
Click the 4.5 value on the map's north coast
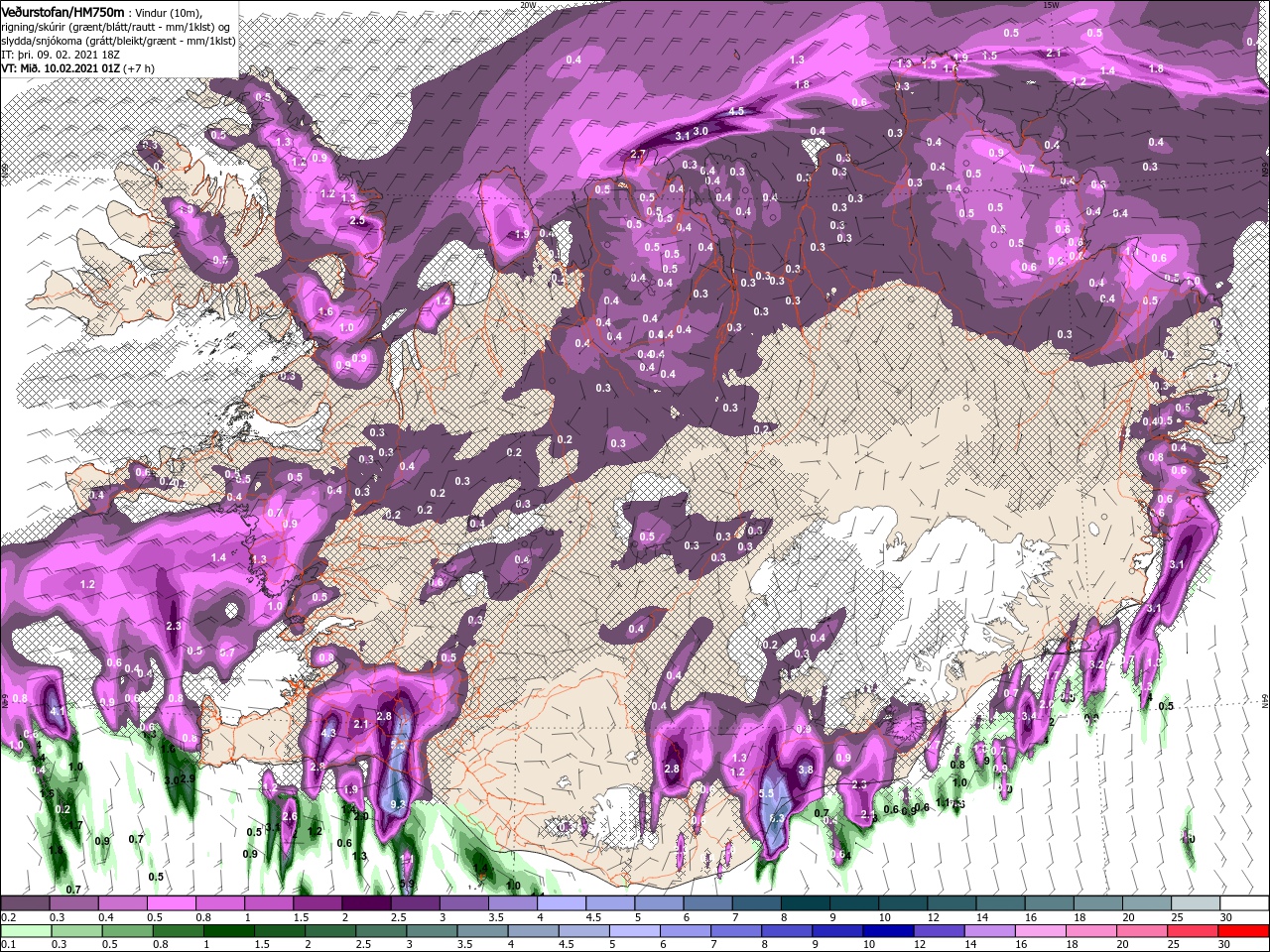[x=736, y=112]
